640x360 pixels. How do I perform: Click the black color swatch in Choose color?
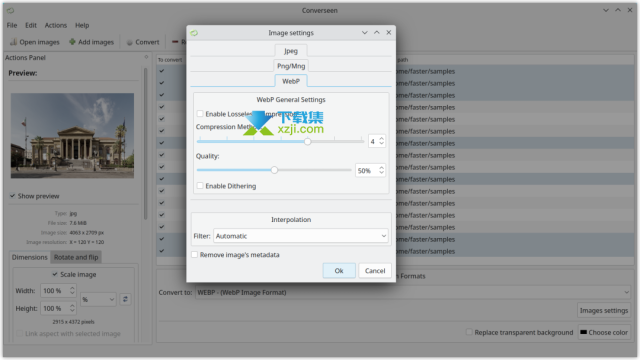tap(583, 332)
